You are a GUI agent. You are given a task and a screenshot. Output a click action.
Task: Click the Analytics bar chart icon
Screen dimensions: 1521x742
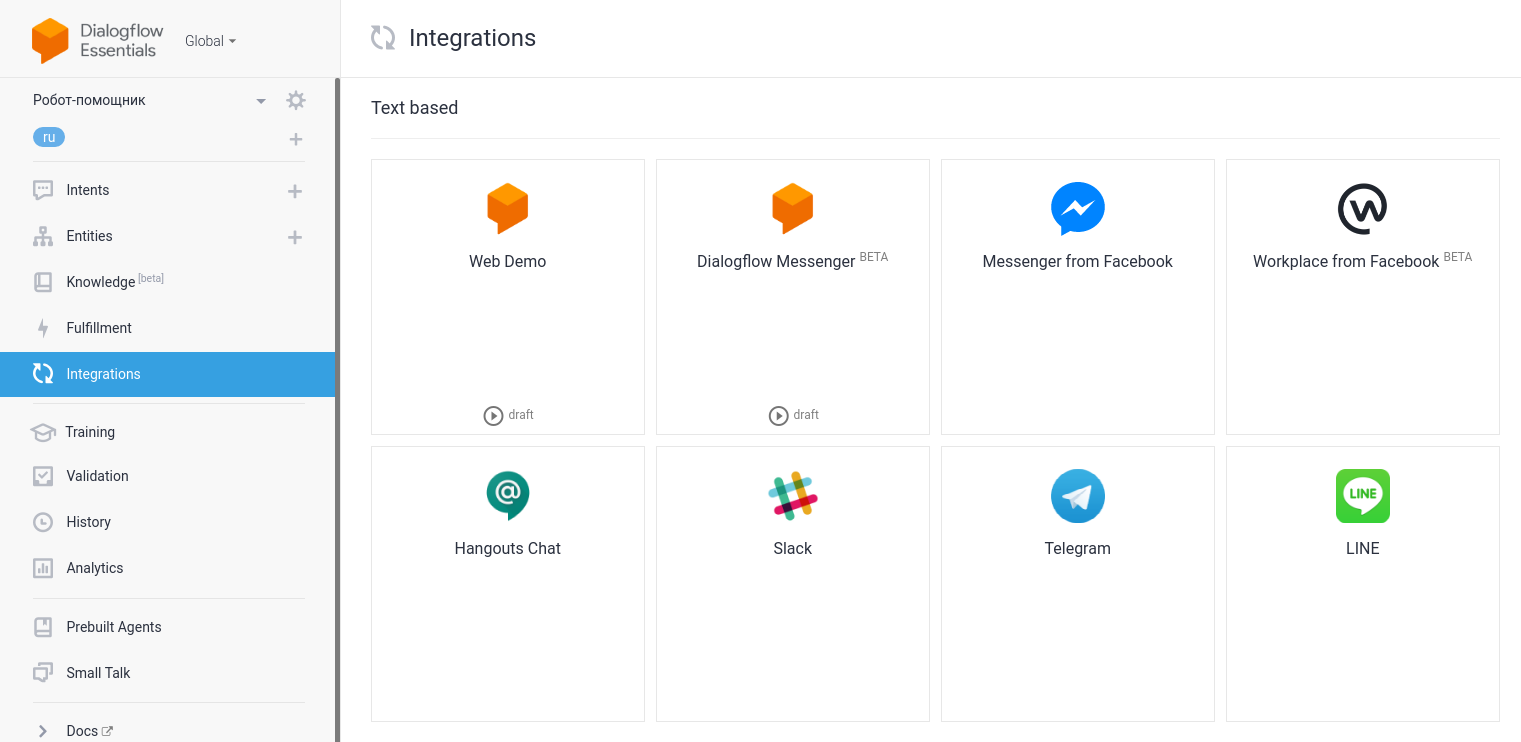click(43, 568)
